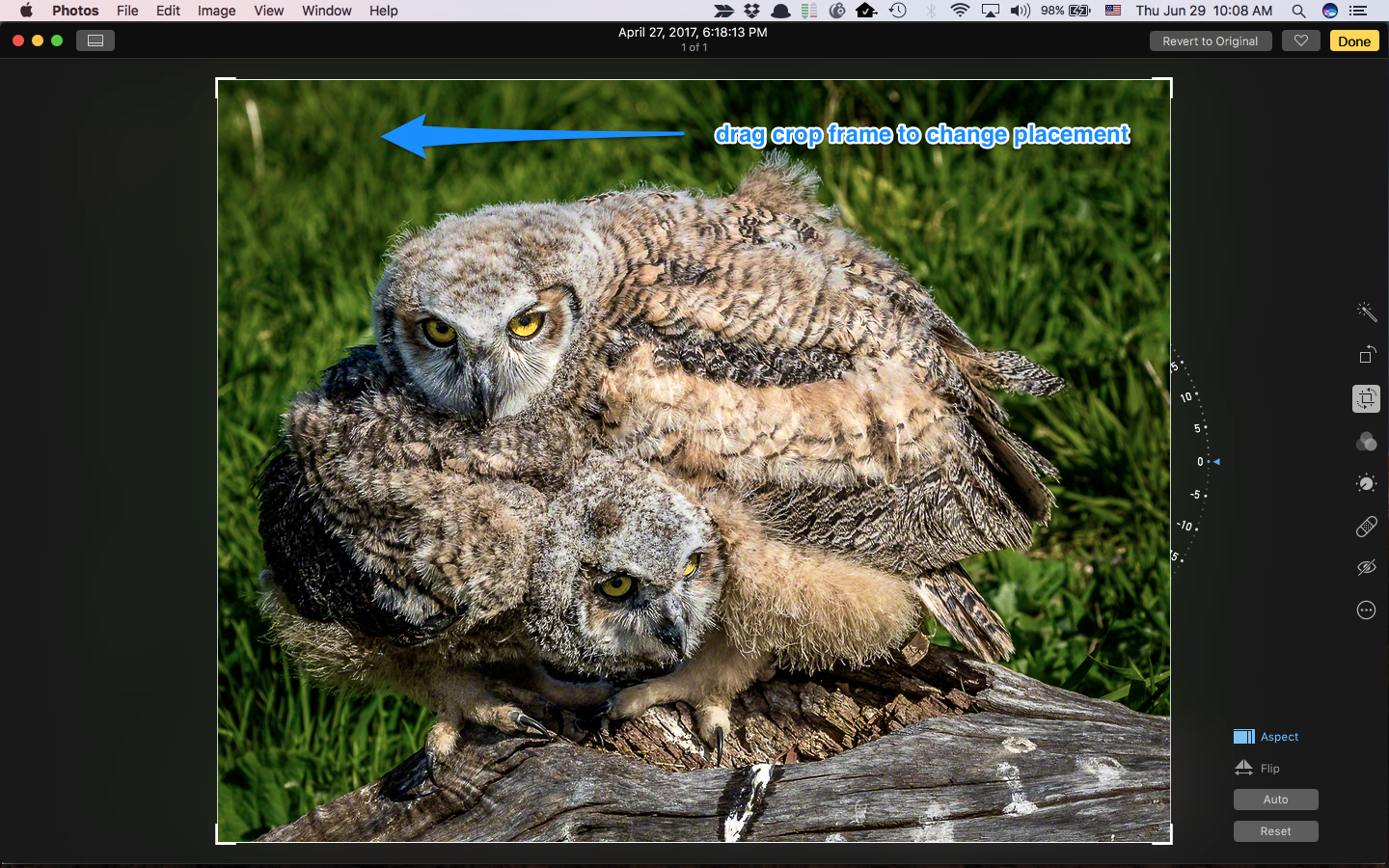Select the Enhance magic wand tool
The image size is (1389, 868).
coord(1366,312)
